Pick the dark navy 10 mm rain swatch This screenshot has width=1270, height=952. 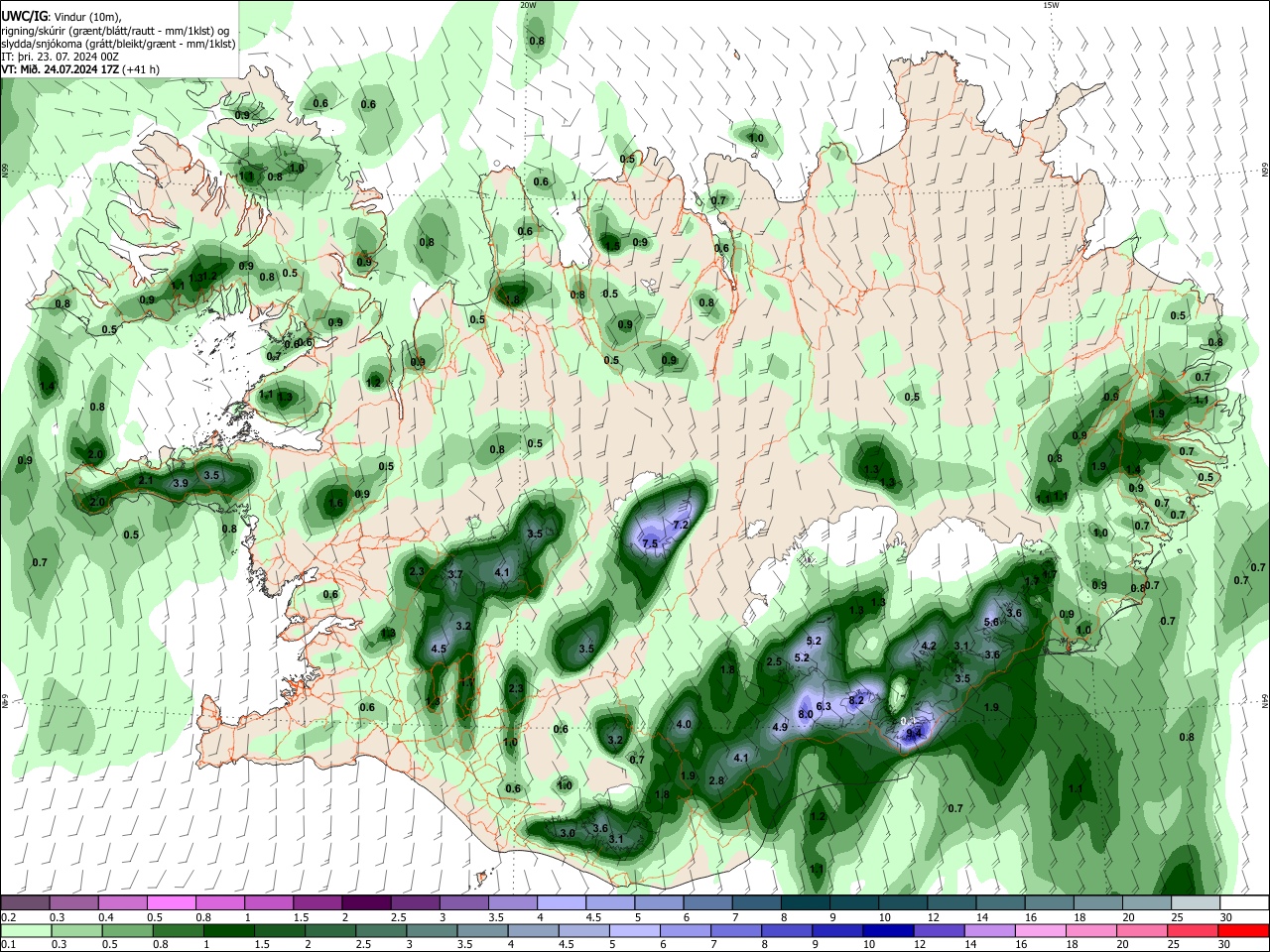(887, 930)
